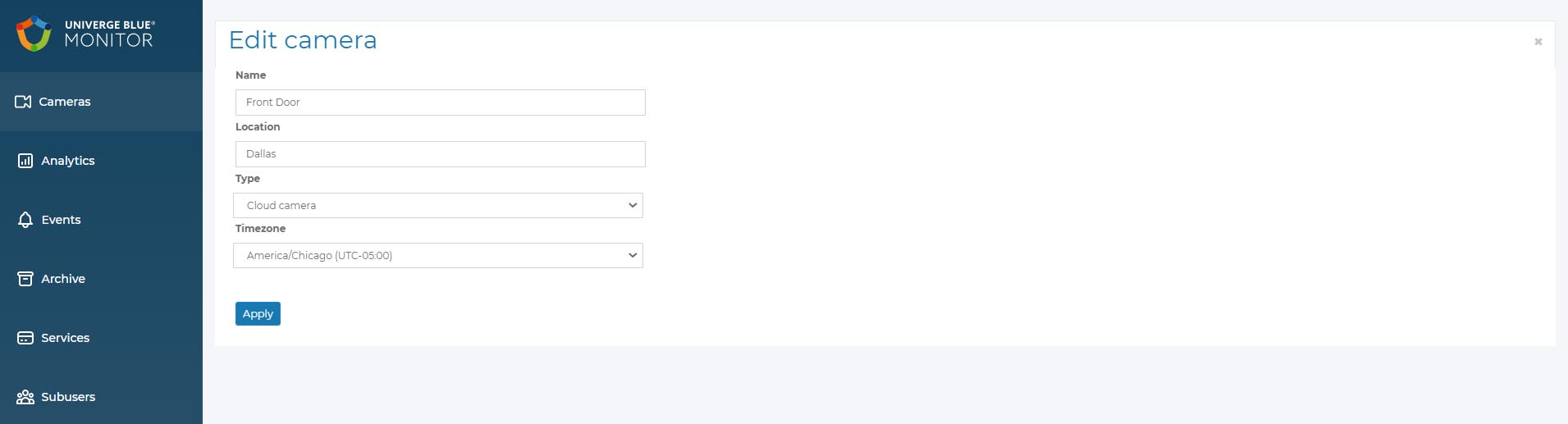
Task: Select the Archive box icon
Action: pyautogui.click(x=25, y=279)
